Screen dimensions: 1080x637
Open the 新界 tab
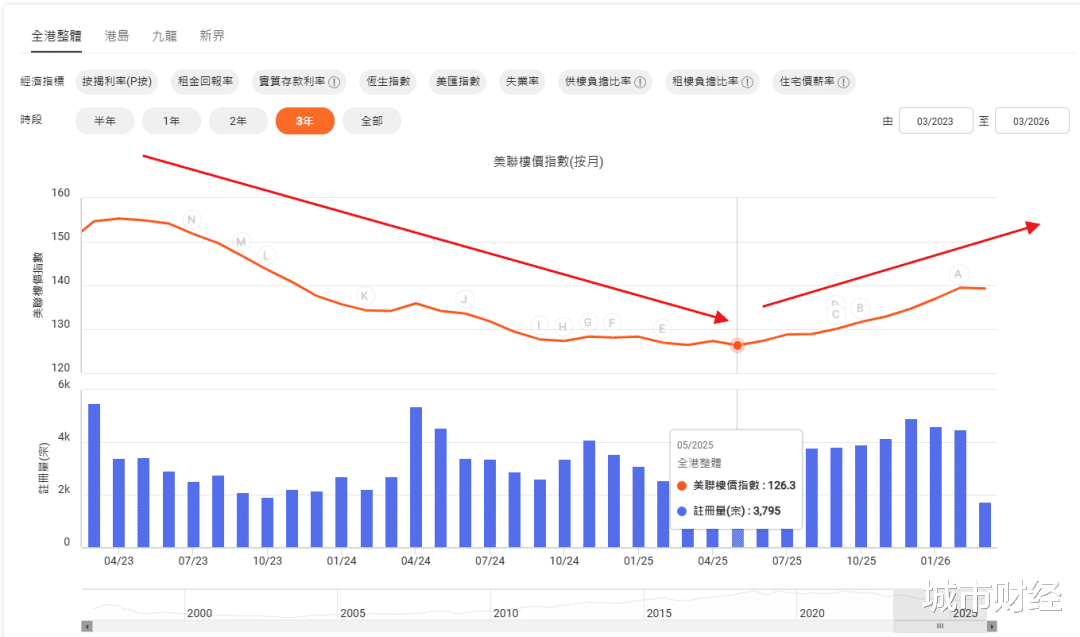coord(211,36)
